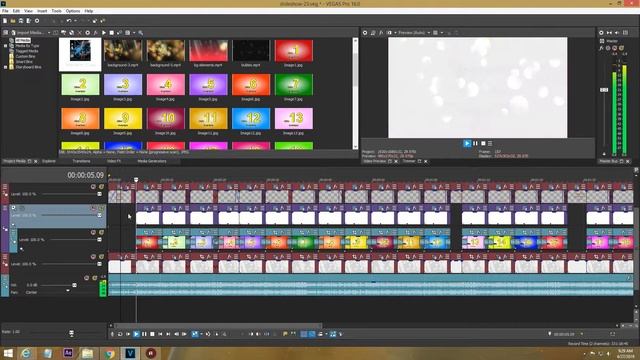
Task: Close the Project Media tab
Action: [36, 161]
